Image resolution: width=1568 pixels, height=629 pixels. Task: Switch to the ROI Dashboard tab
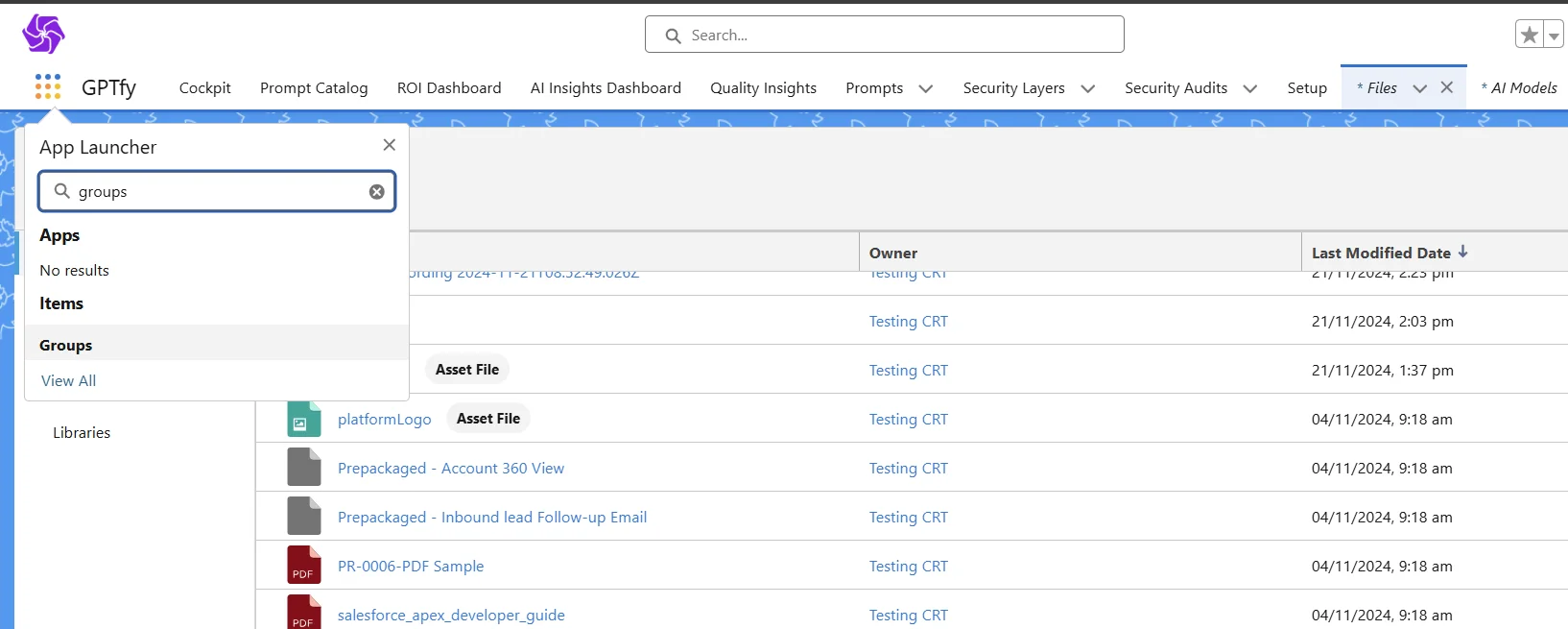pyautogui.click(x=449, y=88)
